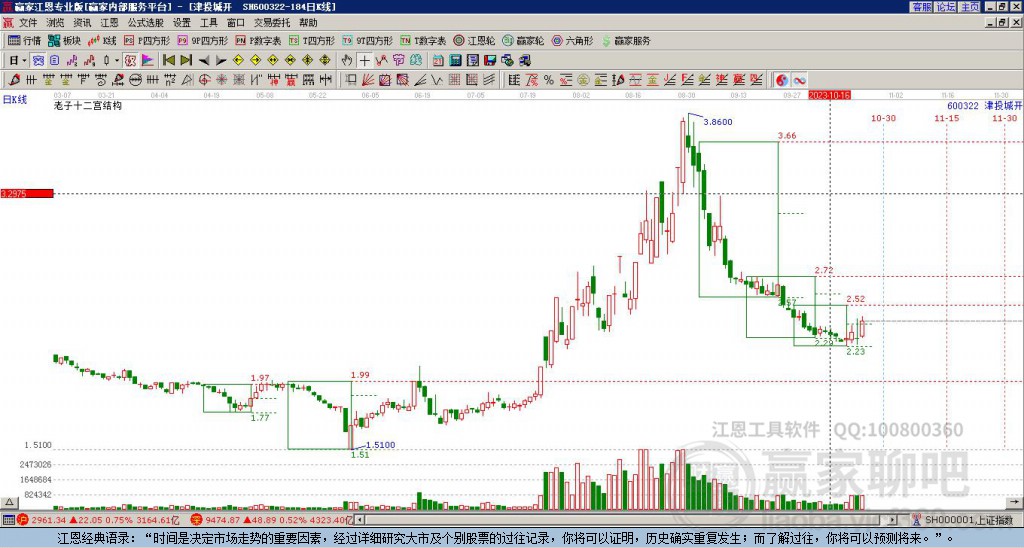
Task: Open 赢家服务 from the toolbar
Action: tap(626, 40)
